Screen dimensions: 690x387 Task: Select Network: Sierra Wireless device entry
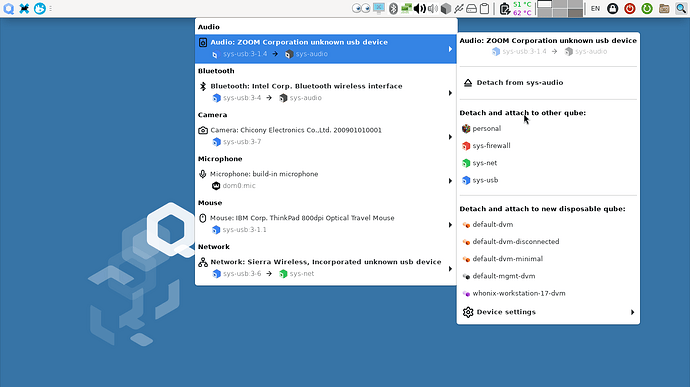point(326,269)
